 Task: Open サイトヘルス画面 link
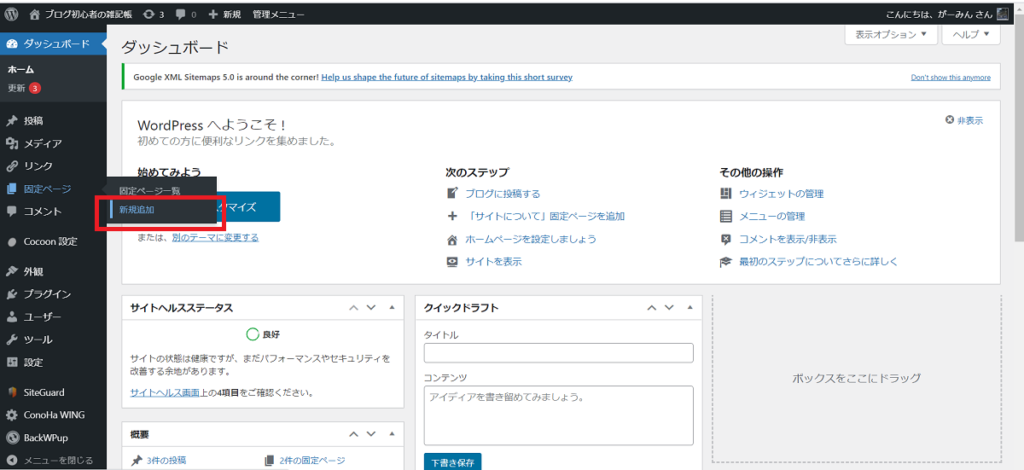click(165, 394)
